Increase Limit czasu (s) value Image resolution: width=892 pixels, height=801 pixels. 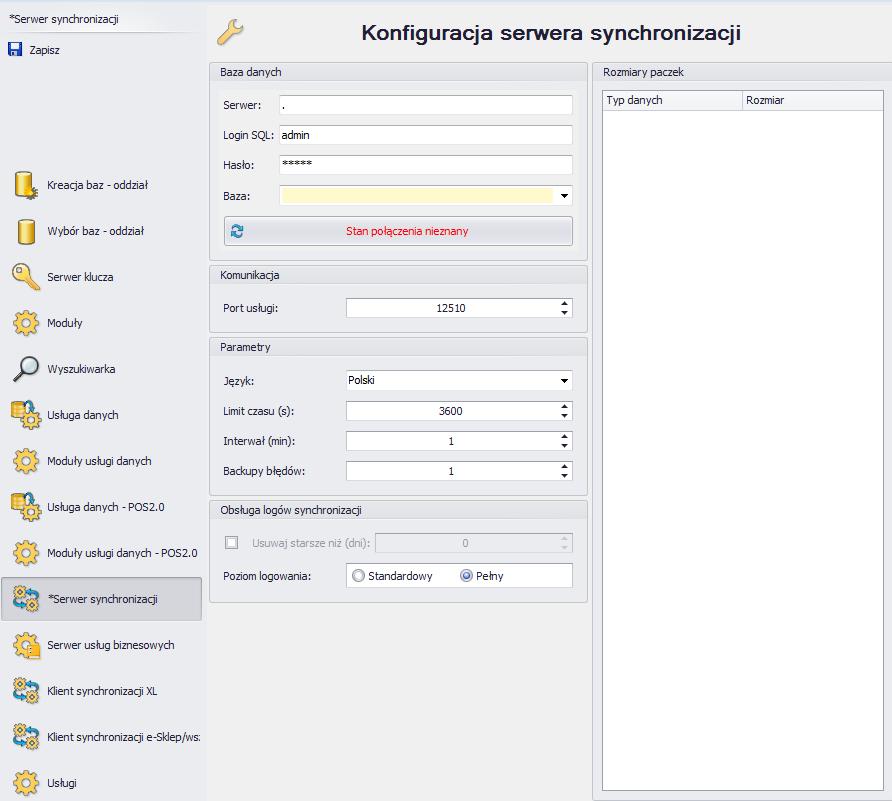coord(564,407)
